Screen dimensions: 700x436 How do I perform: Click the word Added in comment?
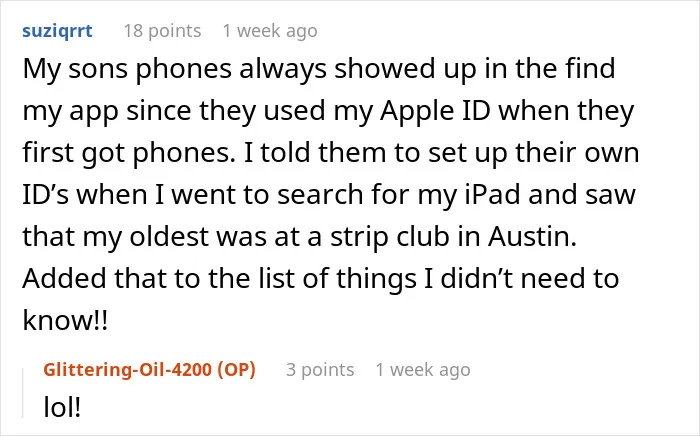click(65, 278)
